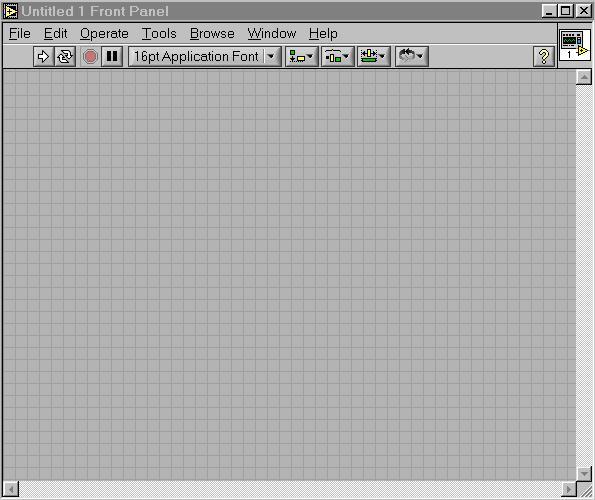Screen dimensions: 595x500
Task: Click the Run Continuously button
Action: coord(65,57)
